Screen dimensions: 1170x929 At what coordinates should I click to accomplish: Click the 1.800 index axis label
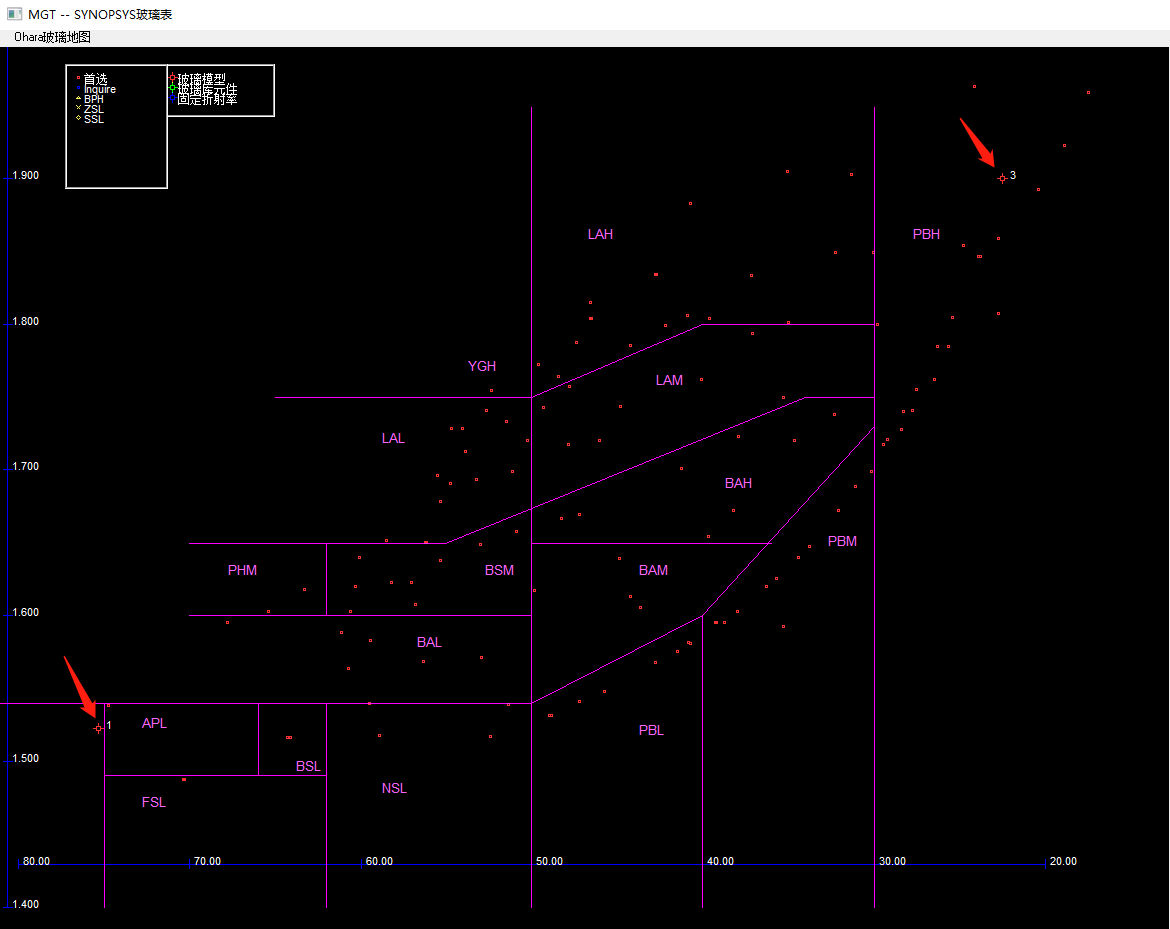coord(25,322)
